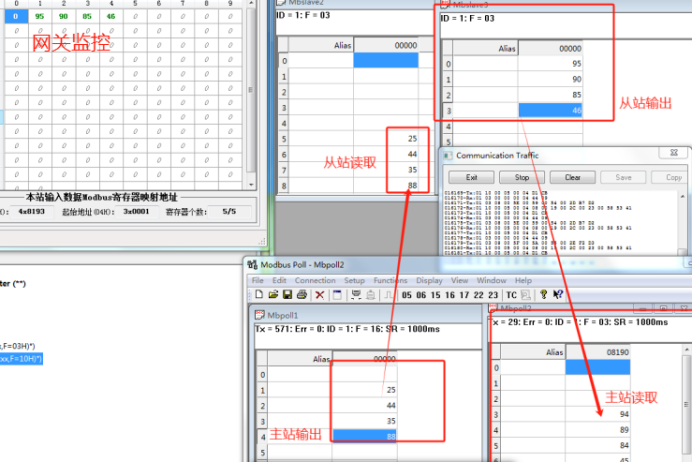
Task: Click the 22 function toolbar button
Action: tap(478, 295)
